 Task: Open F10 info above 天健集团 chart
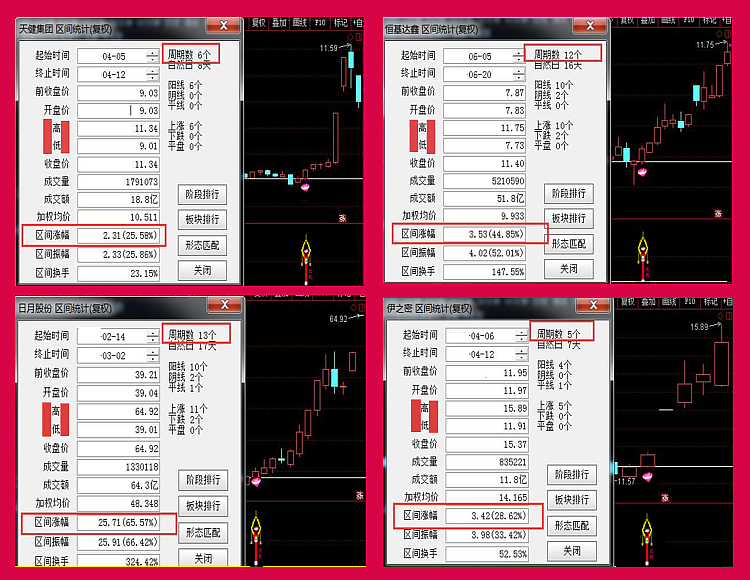tap(321, 22)
